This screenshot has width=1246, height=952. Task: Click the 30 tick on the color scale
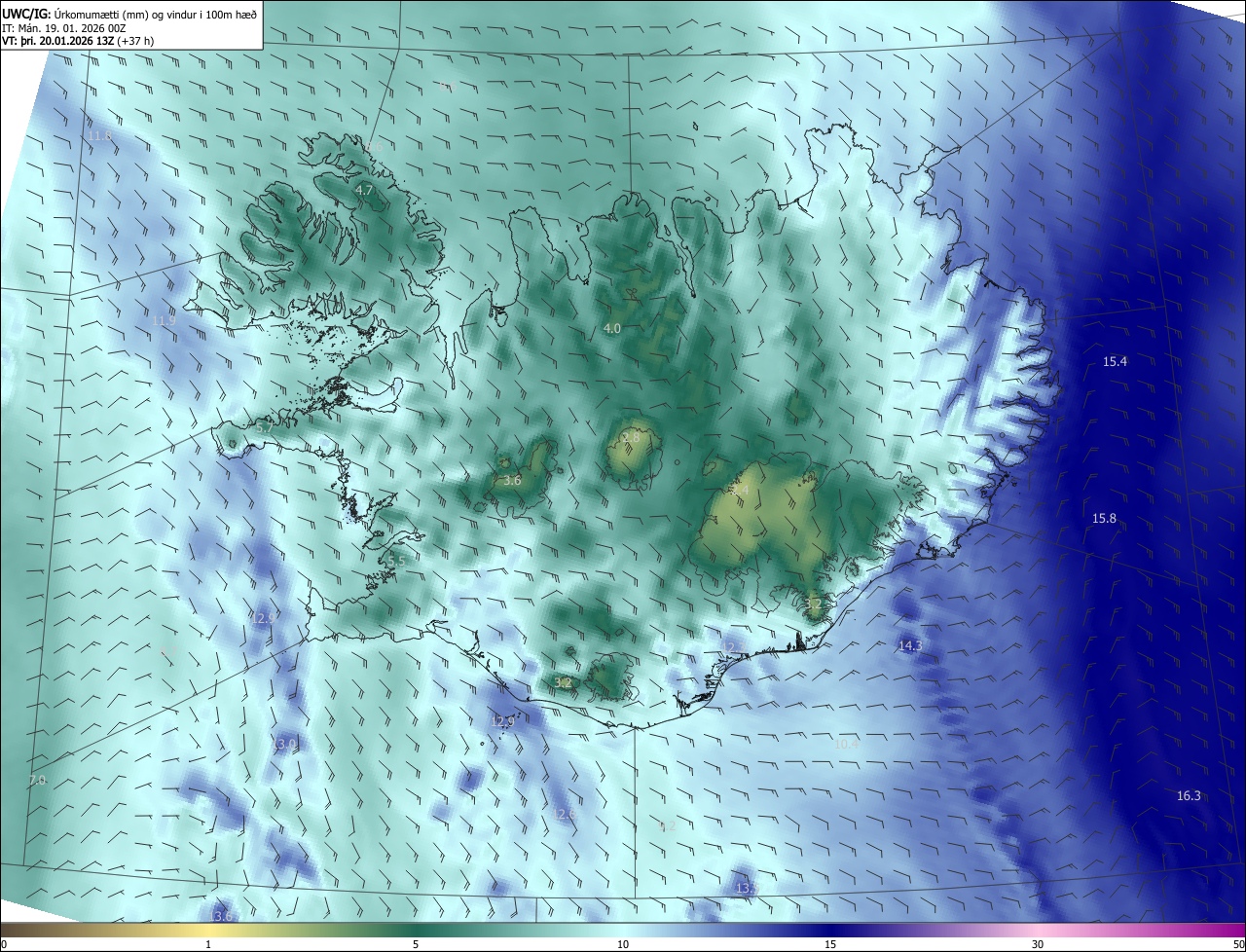pos(1038,945)
